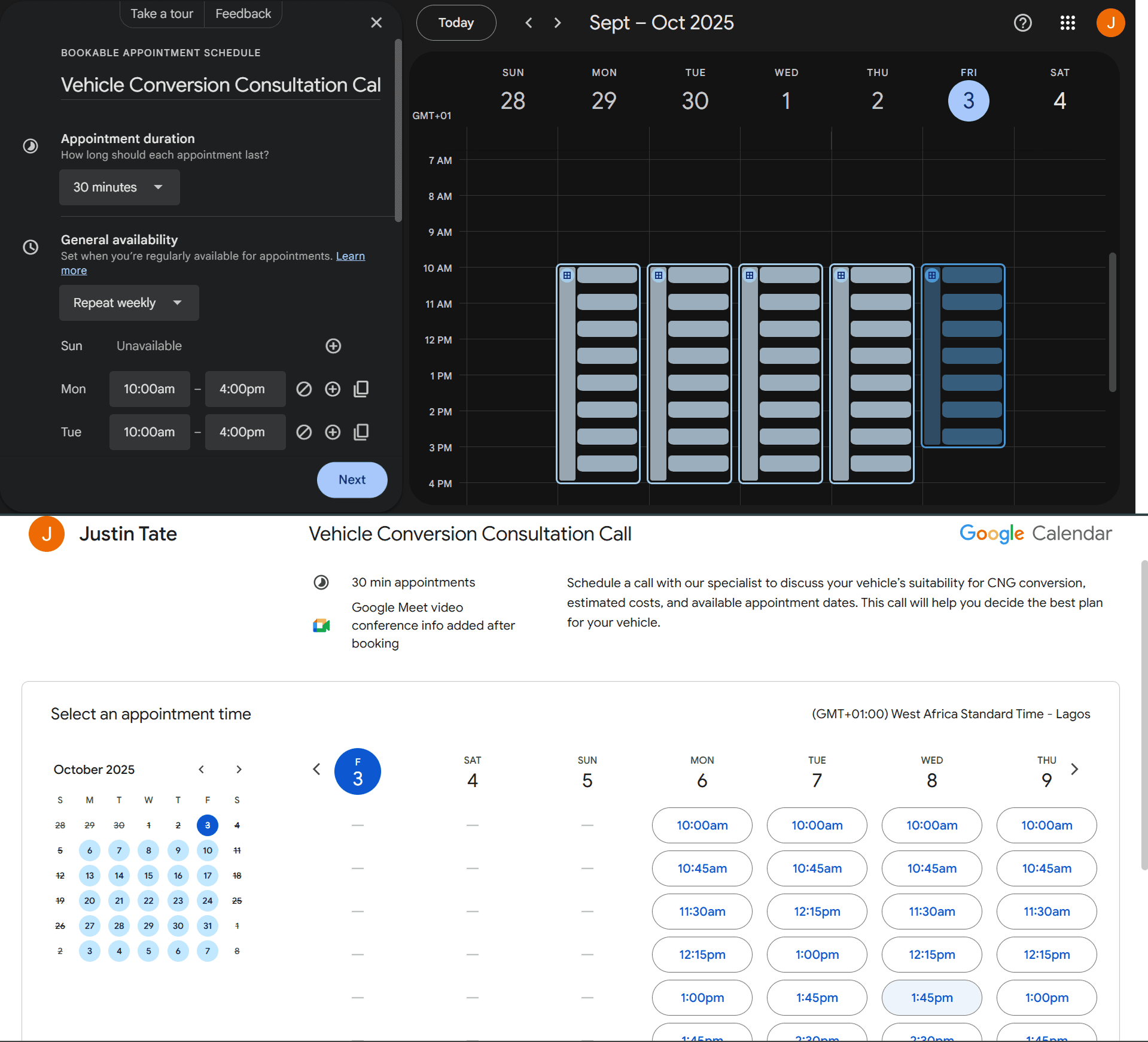The width and height of the screenshot is (1148, 1042).
Task: Open the 30 minutes duration dropdown
Action: tap(120, 187)
